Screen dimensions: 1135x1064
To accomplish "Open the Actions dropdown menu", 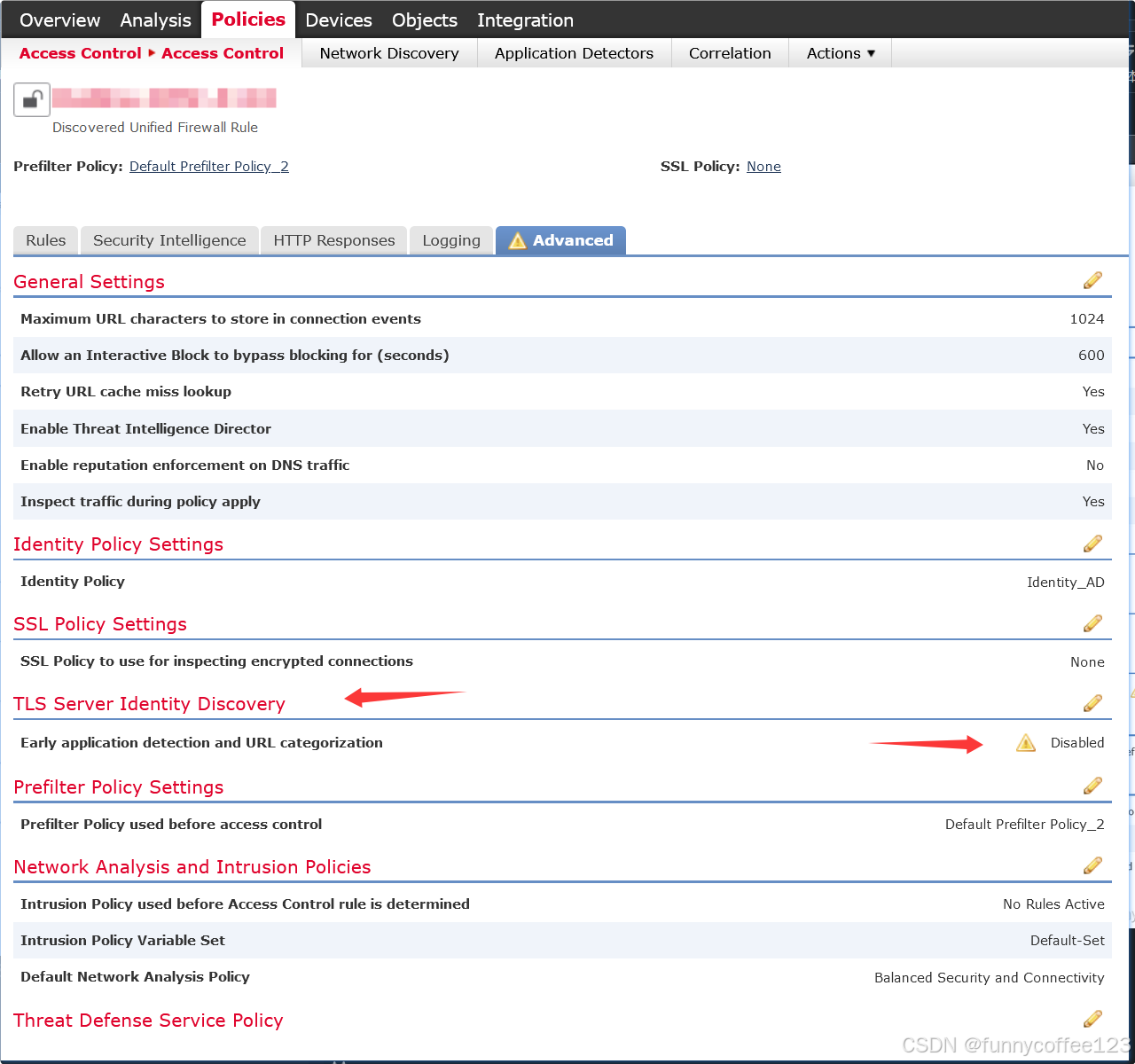I will point(840,53).
